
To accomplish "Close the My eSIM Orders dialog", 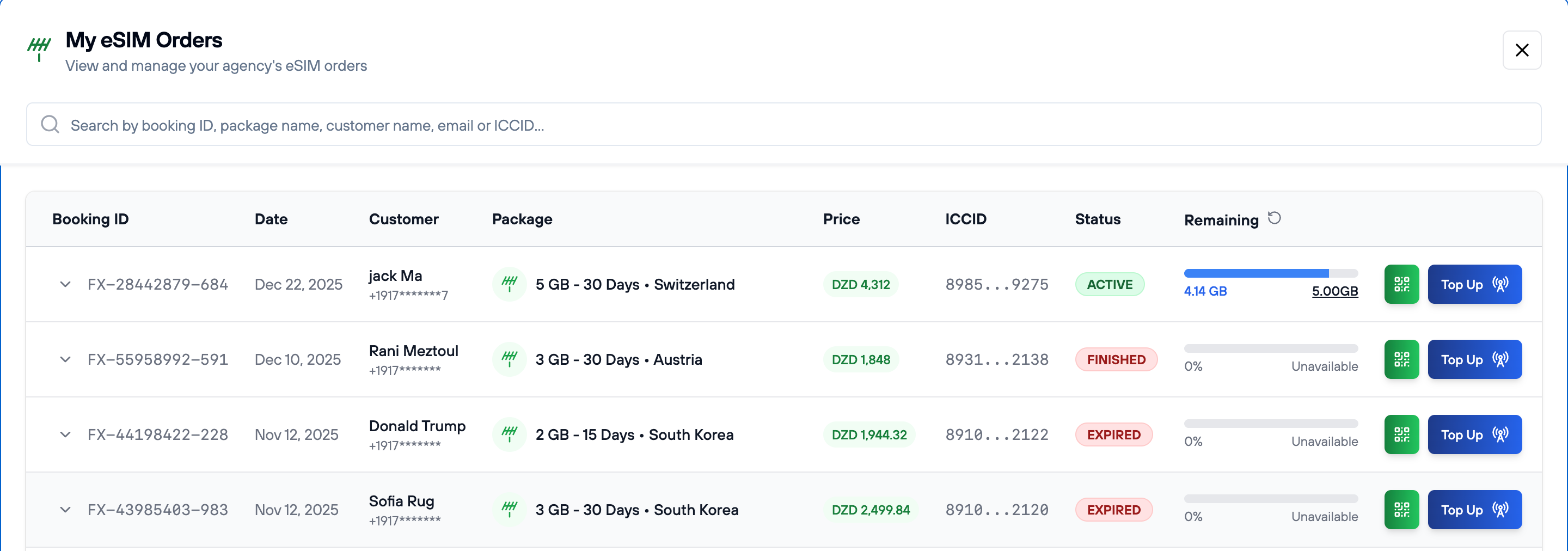I will (1522, 50).
